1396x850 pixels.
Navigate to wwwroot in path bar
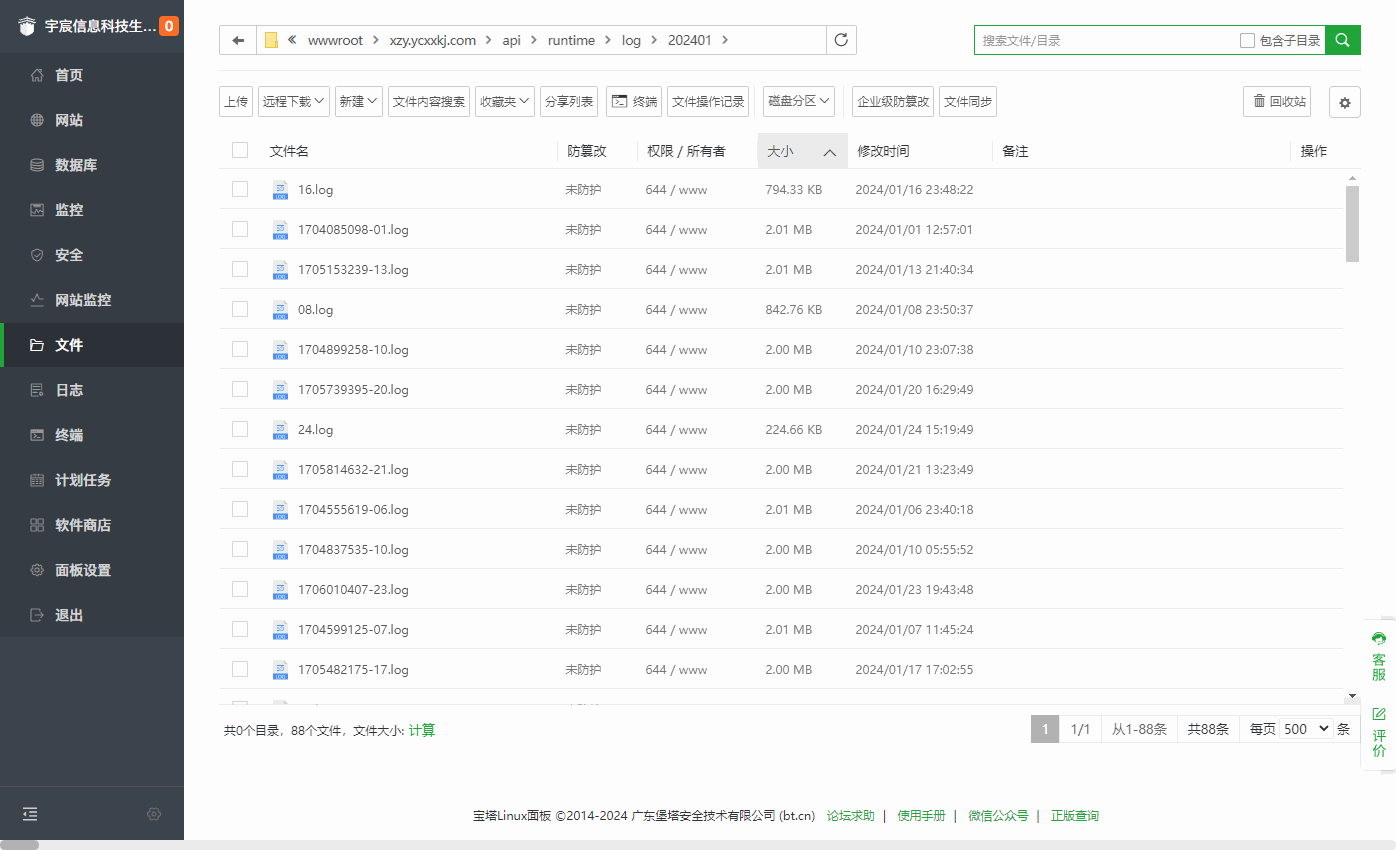(x=335, y=40)
